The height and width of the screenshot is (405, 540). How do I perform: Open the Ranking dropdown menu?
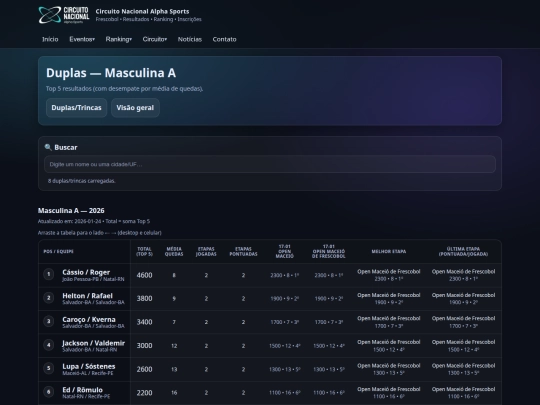point(118,39)
